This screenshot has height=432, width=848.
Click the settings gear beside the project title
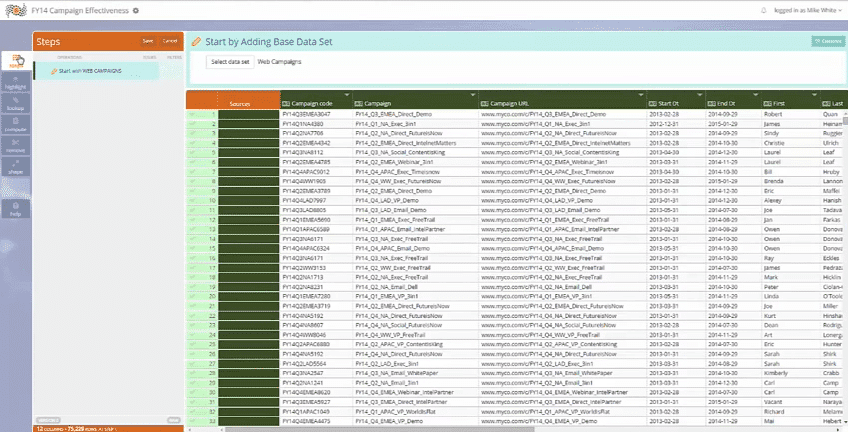pos(137,9)
